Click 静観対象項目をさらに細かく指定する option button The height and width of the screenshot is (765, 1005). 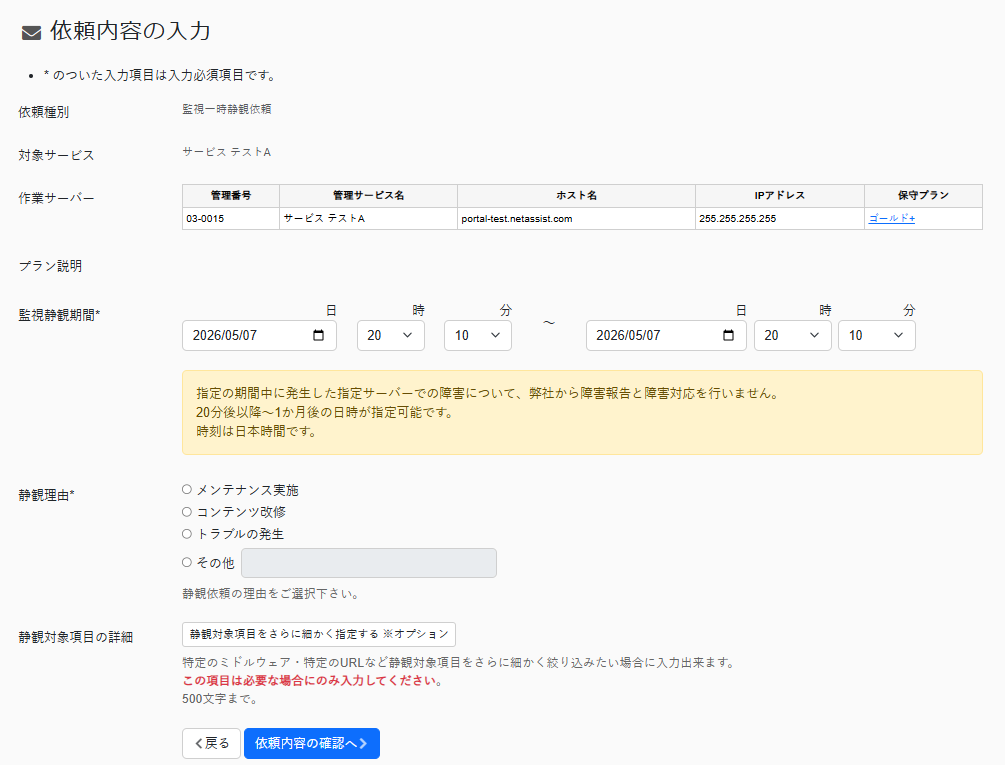pos(319,634)
